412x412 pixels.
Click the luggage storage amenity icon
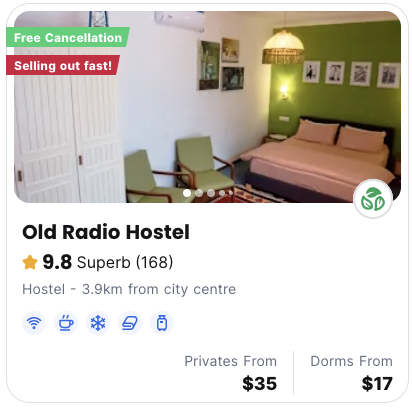[162, 323]
